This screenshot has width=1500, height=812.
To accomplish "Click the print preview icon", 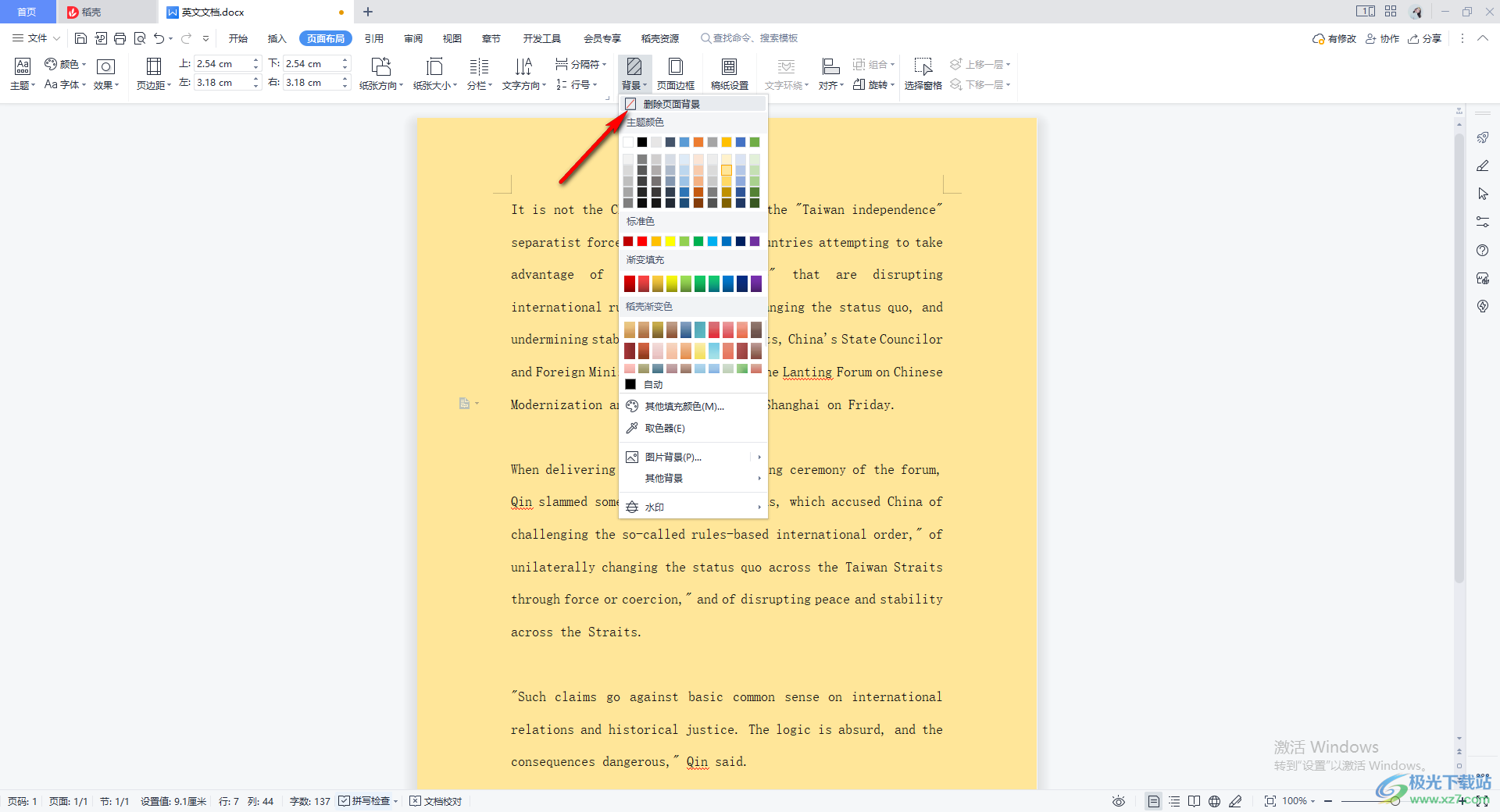I will click(140, 38).
